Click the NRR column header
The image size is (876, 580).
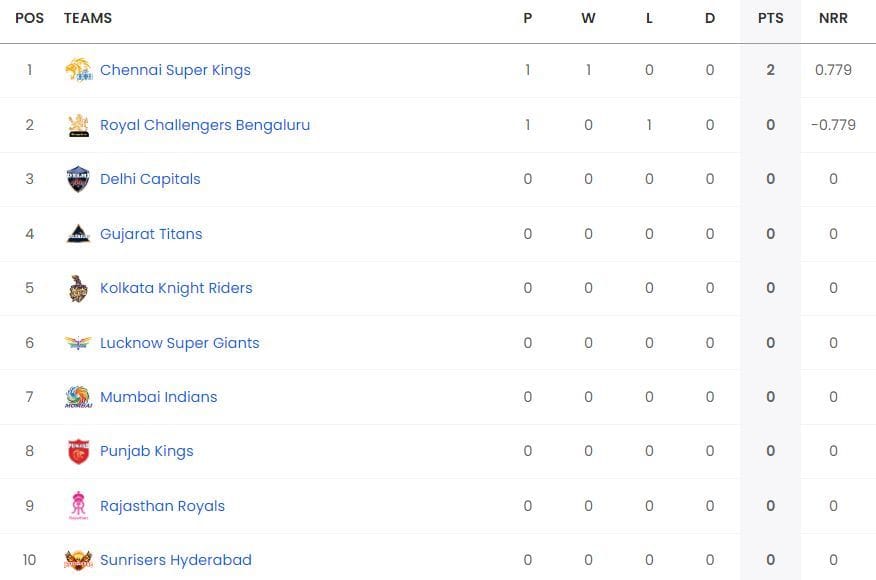(x=833, y=17)
